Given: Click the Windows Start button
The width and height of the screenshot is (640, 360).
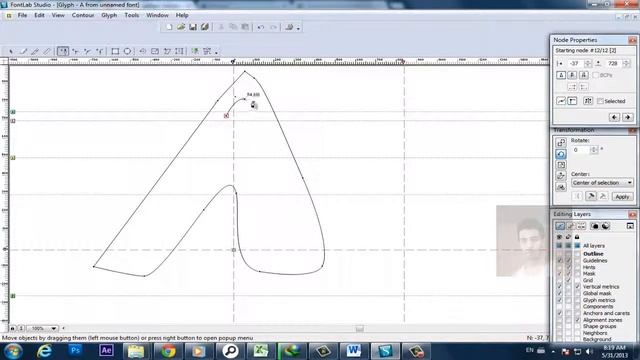Looking at the screenshot, I should point(13,351).
